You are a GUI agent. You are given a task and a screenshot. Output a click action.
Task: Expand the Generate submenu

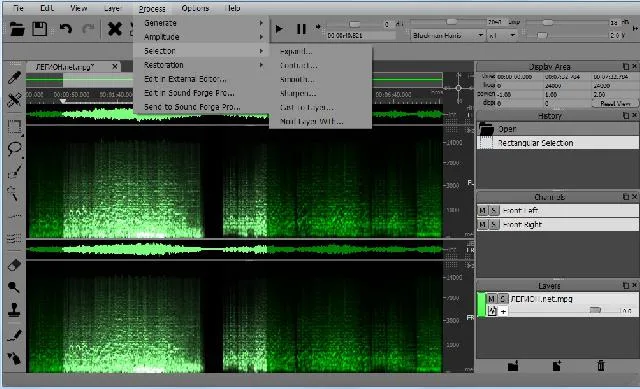(201, 23)
